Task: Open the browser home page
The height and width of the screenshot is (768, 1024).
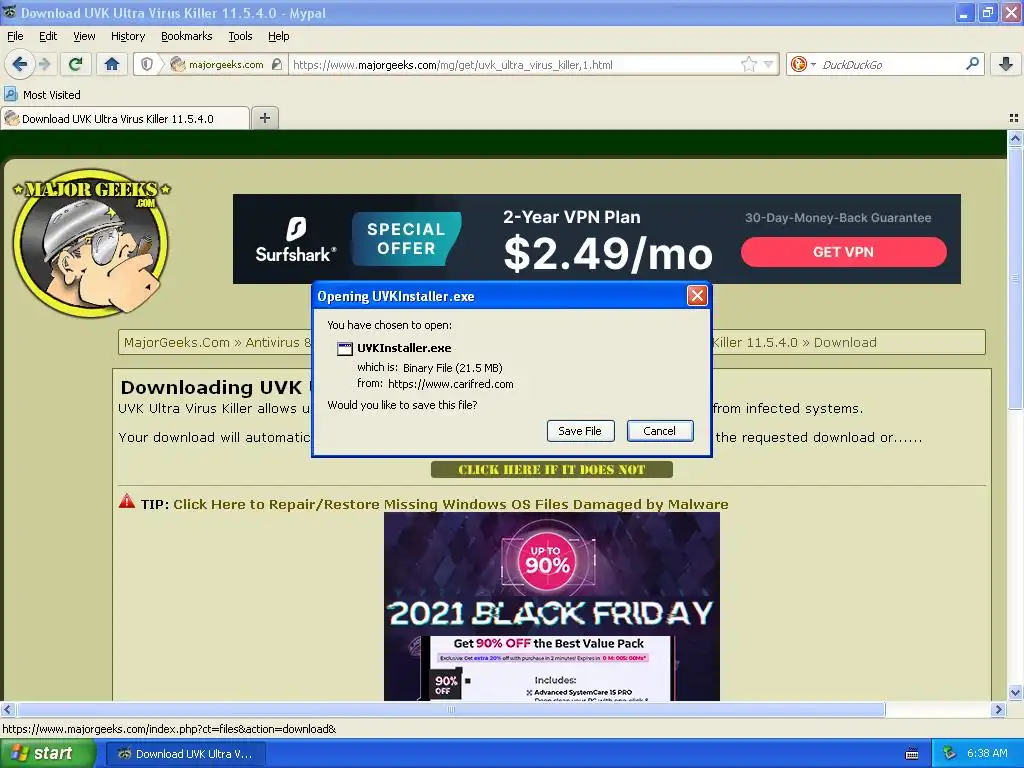Action: (112, 64)
